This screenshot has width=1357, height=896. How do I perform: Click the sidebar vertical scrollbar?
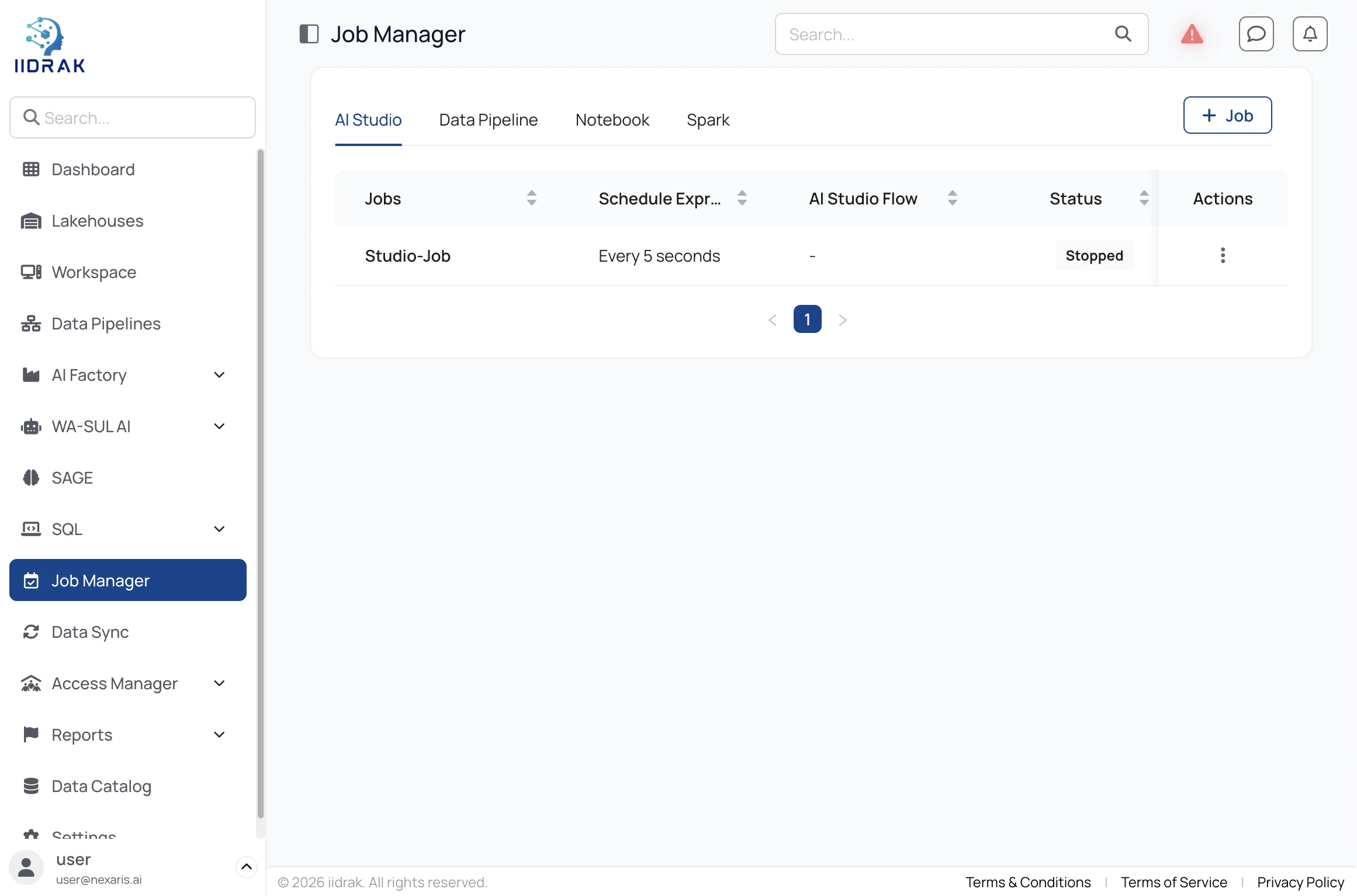pos(260,485)
